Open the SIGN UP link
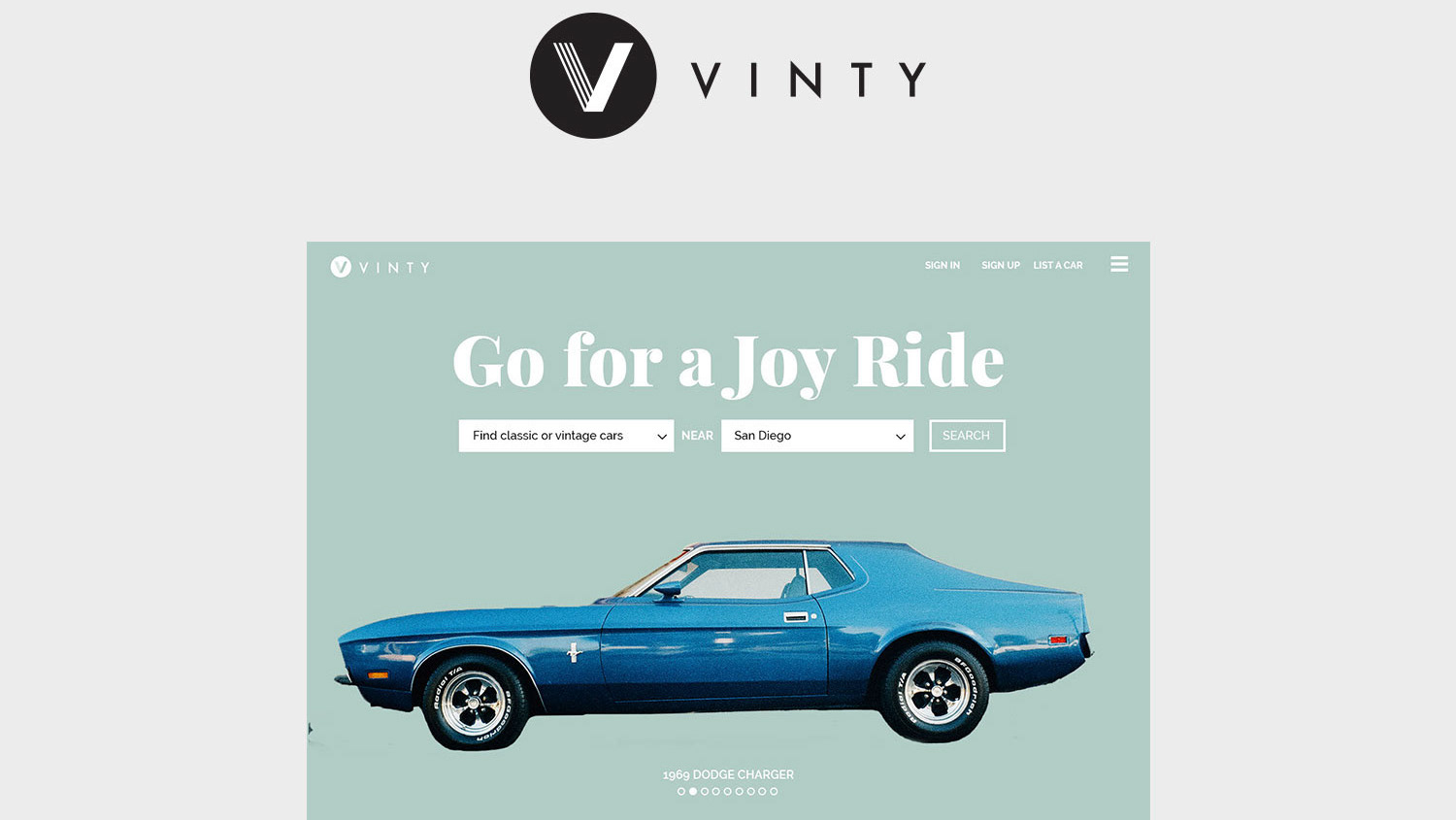This screenshot has height=820, width=1456. click(x=1001, y=265)
